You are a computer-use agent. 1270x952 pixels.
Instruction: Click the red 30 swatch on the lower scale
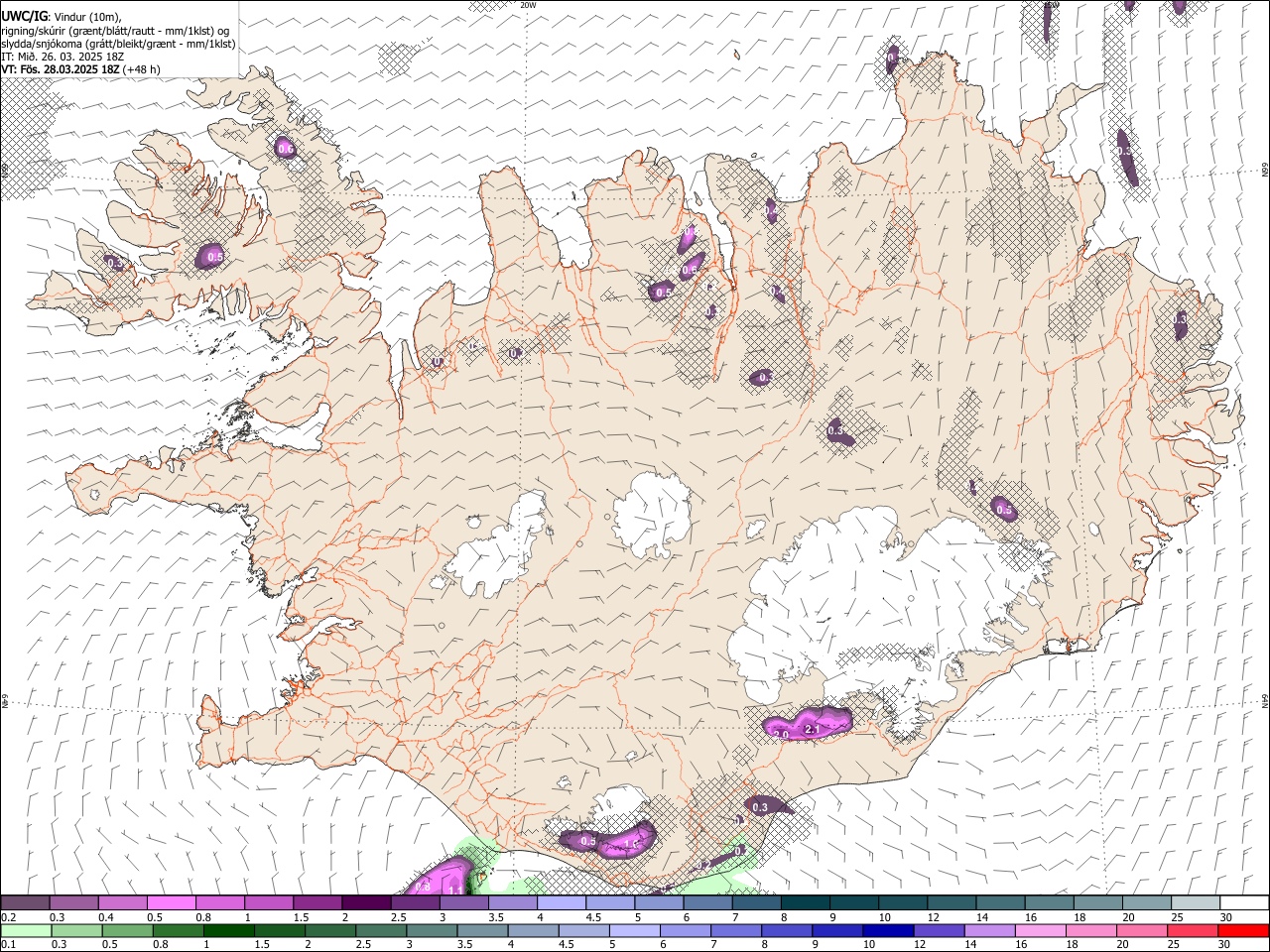coord(1243,931)
